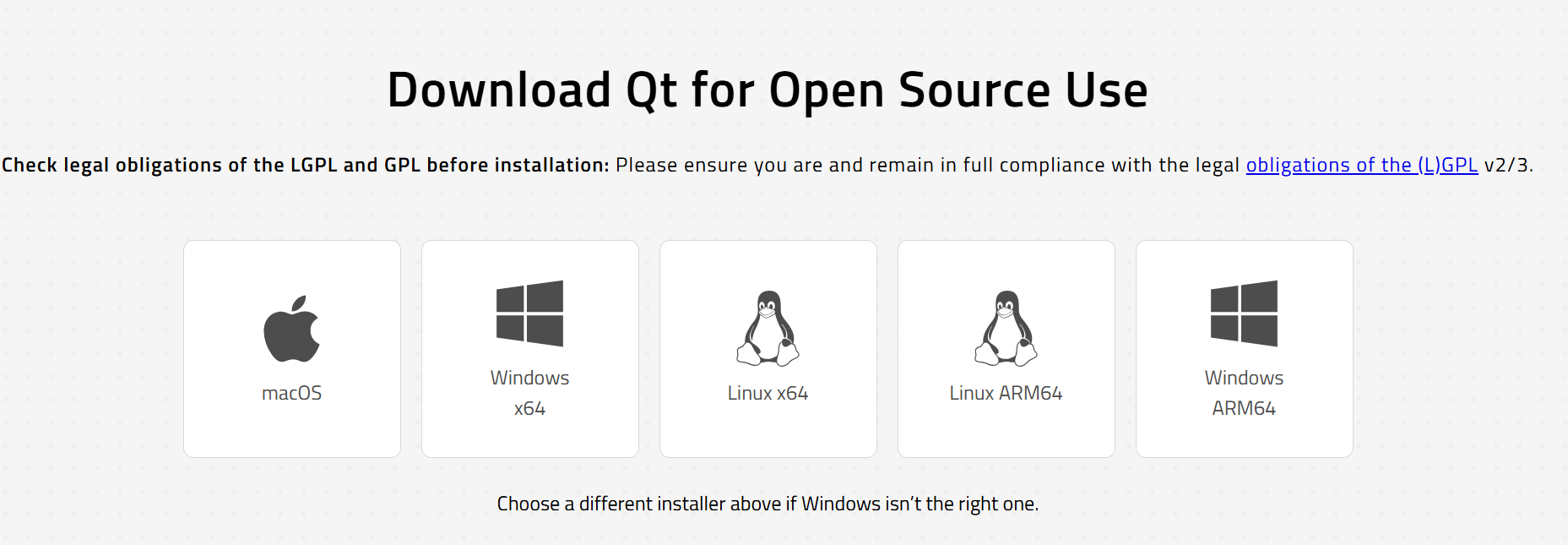Click the 'Download Qt for Open Source Use' heading
This screenshot has width=1568, height=545.
[x=767, y=90]
